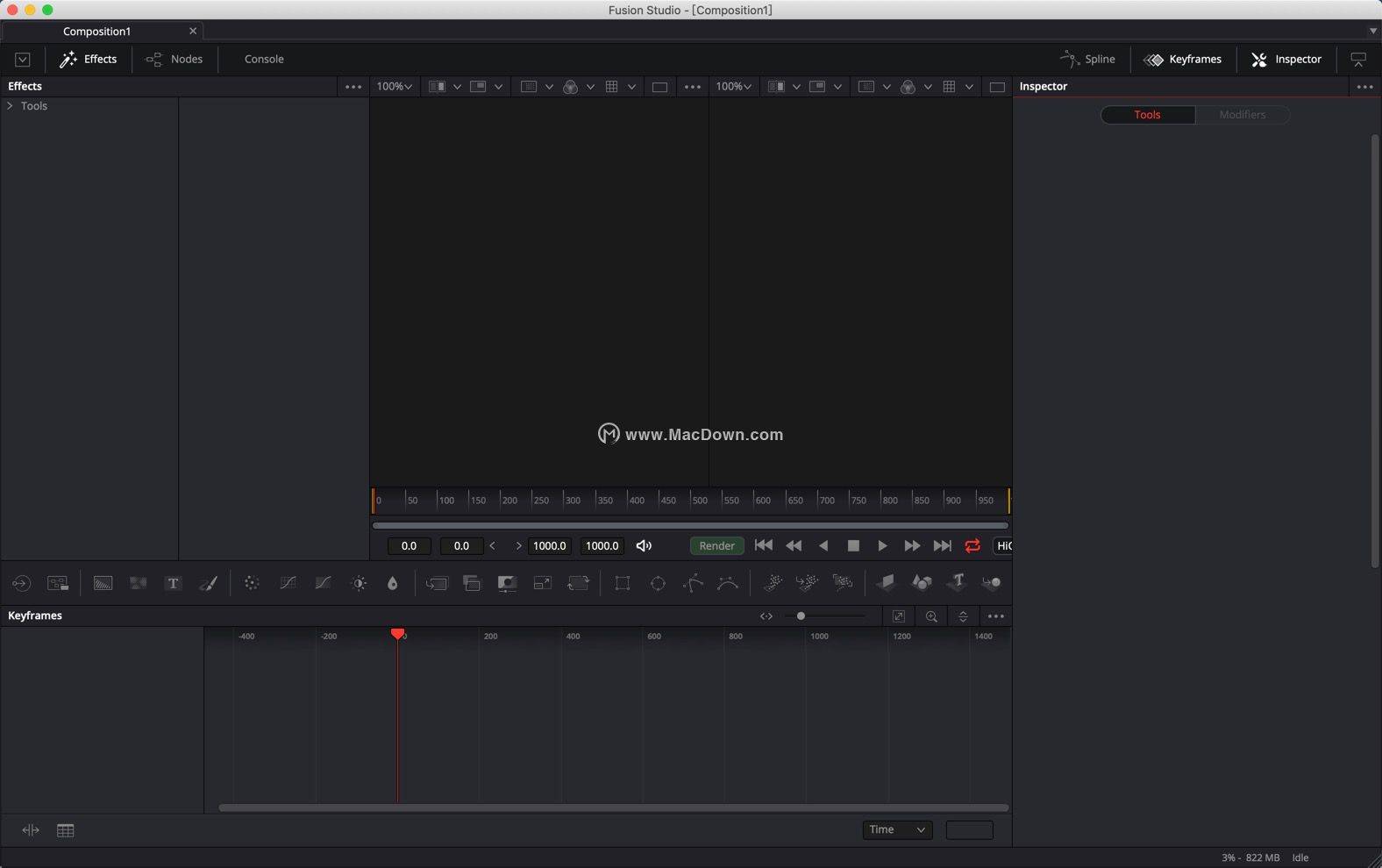Mute audio with the speaker icon

coord(644,545)
